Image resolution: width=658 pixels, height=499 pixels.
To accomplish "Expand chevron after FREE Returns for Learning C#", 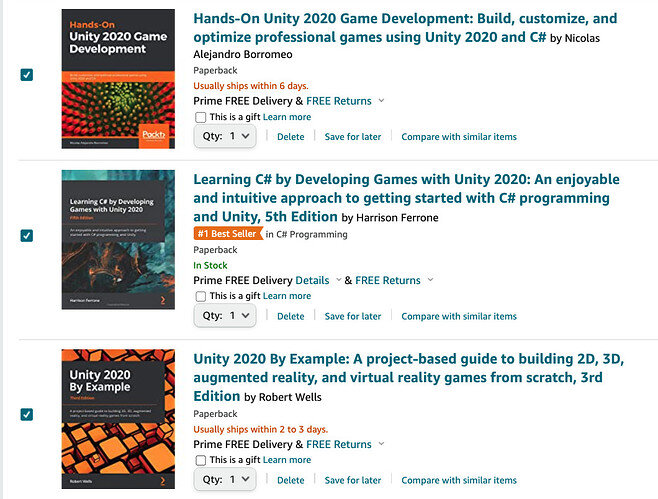I will (x=430, y=280).
